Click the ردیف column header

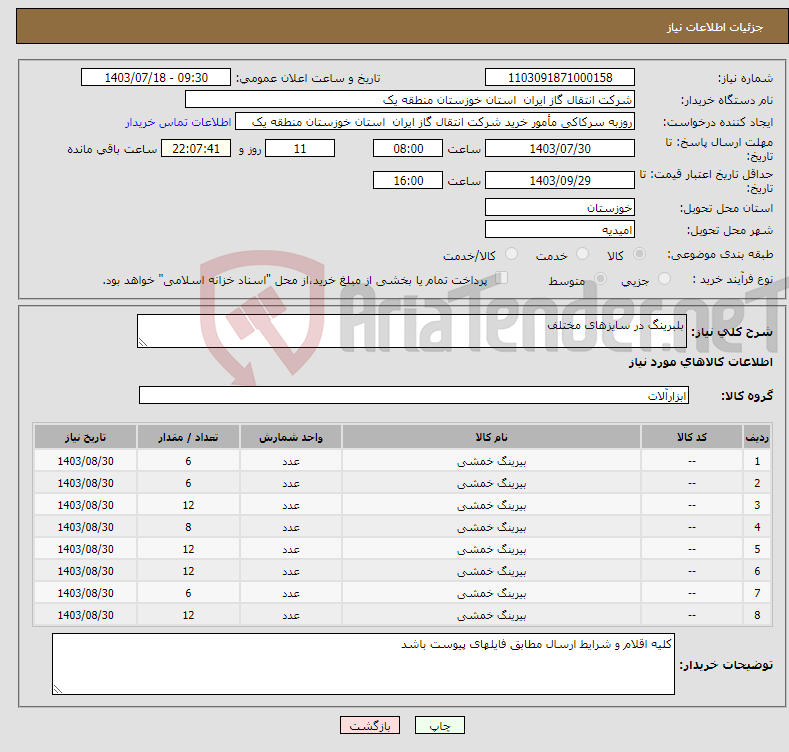(x=757, y=437)
